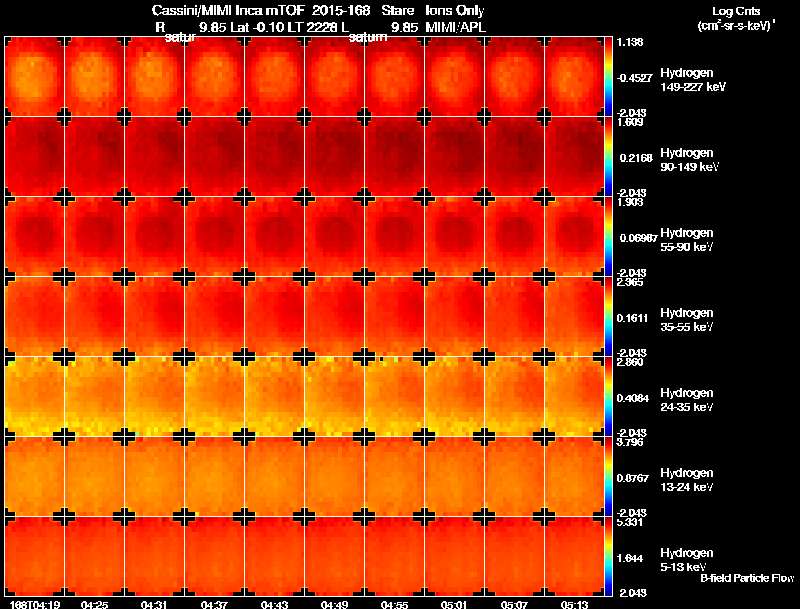
Task: Click the Cassini/MIMI Inca mTOF title text
Action: 228,10
